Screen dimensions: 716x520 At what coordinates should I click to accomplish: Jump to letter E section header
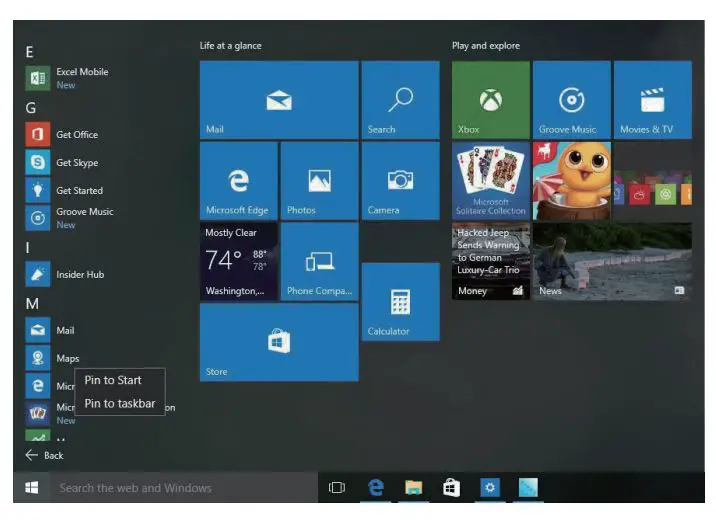30,52
